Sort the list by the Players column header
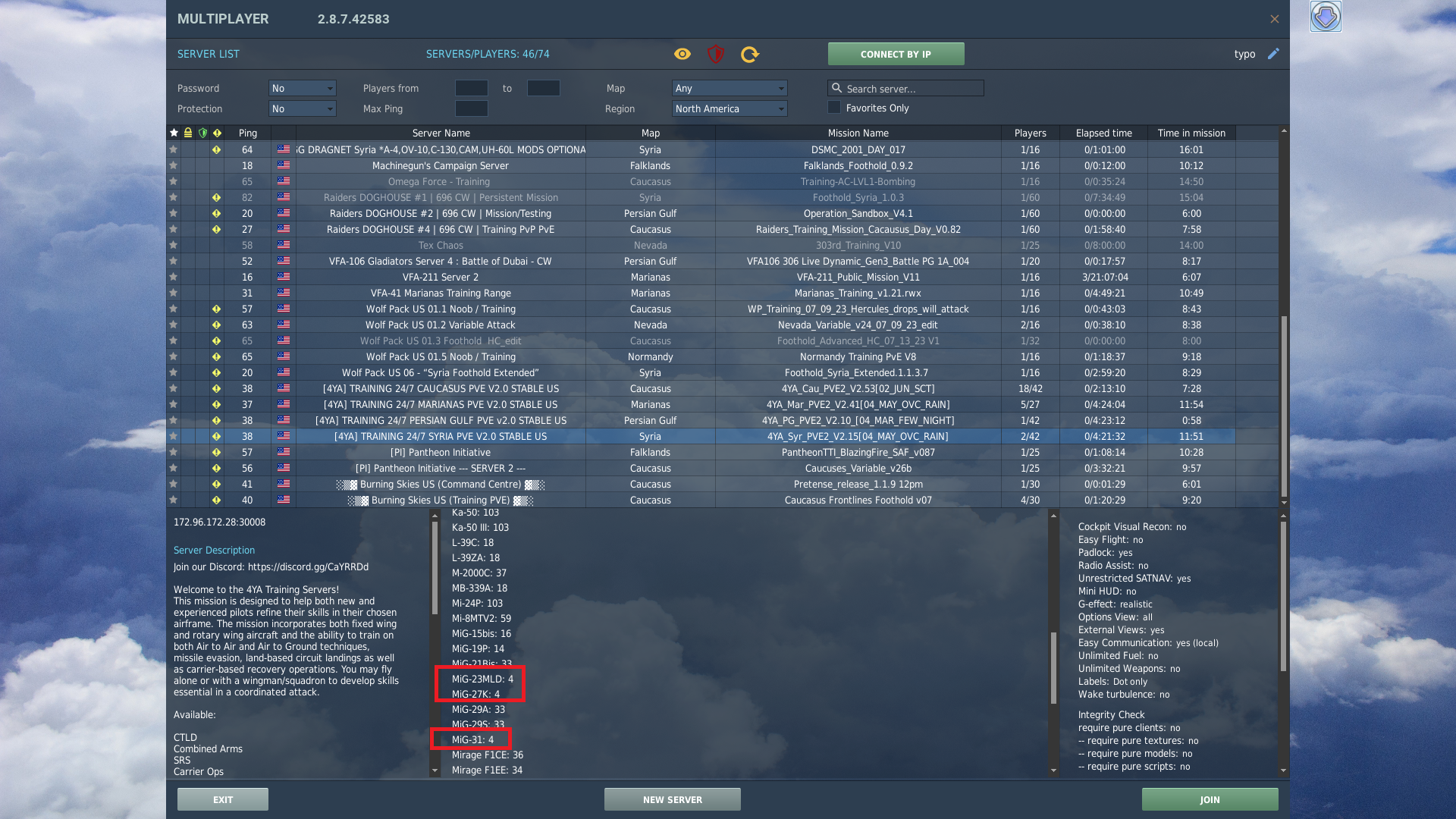Viewport: 1456px width, 819px height. pyautogui.click(x=1030, y=133)
